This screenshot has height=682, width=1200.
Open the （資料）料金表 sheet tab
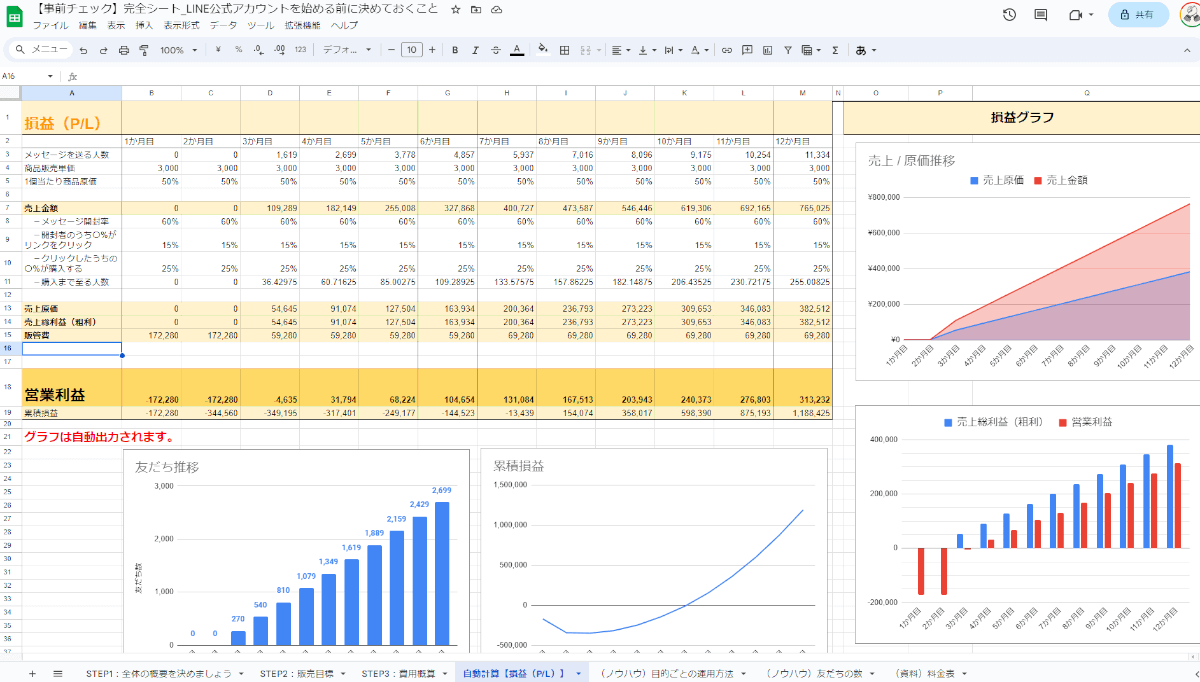pyautogui.click(x=926, y=674)
